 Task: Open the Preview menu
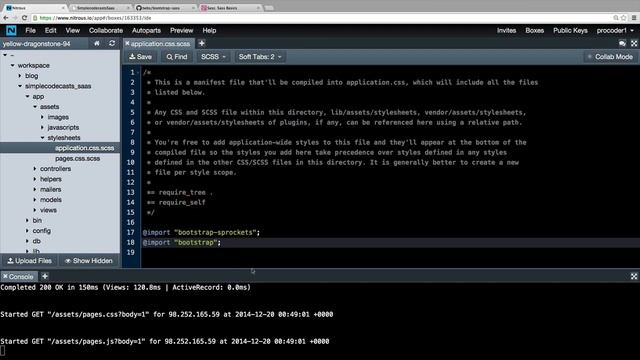(x=181, y=31)
